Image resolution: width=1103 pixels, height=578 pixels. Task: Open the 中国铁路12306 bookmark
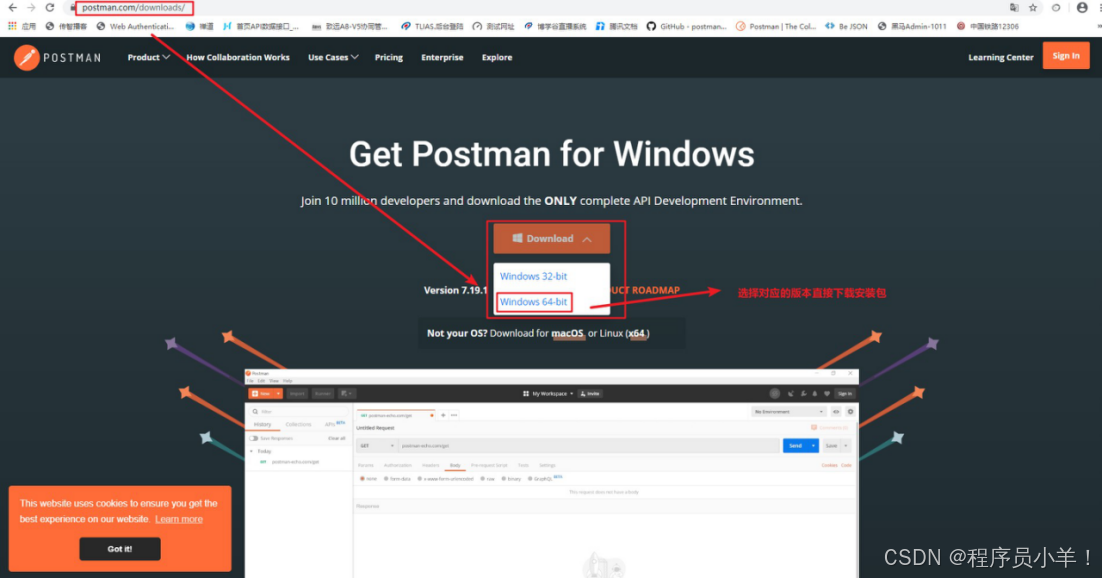coord(988,26)
